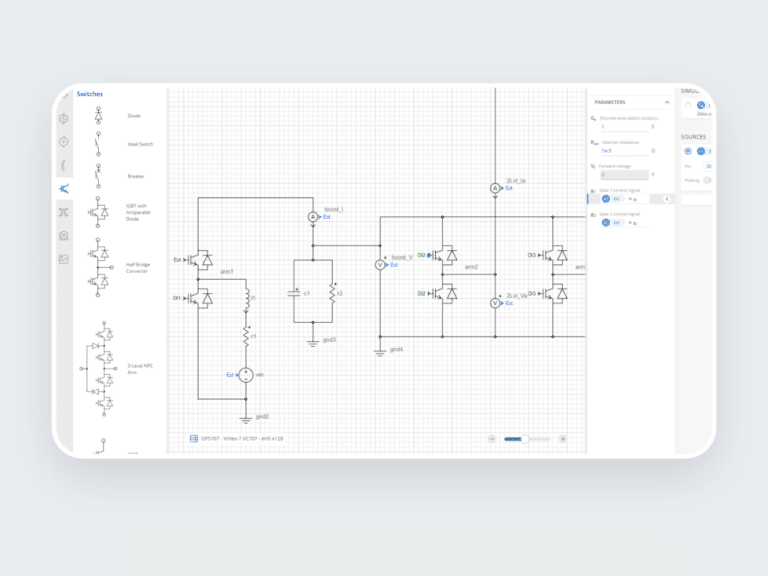Pick the Half Bridge Converter component
This screenshot has width=768, height=576.
pos(100,267)
